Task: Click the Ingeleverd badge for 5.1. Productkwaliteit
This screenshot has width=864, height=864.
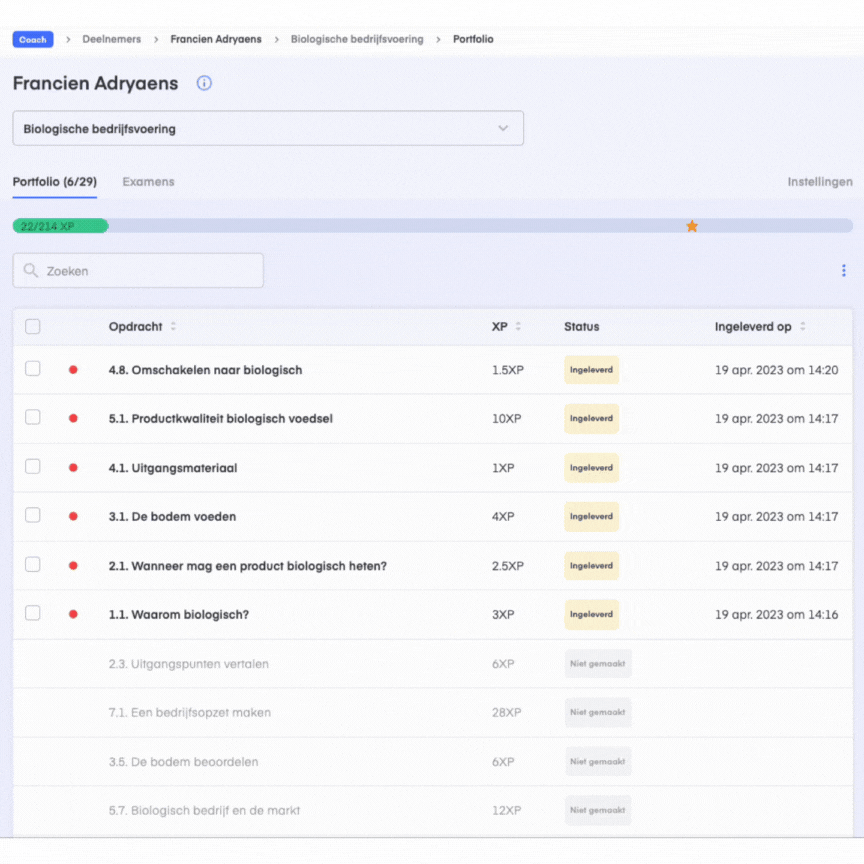Action: click(x=591, y=418)
